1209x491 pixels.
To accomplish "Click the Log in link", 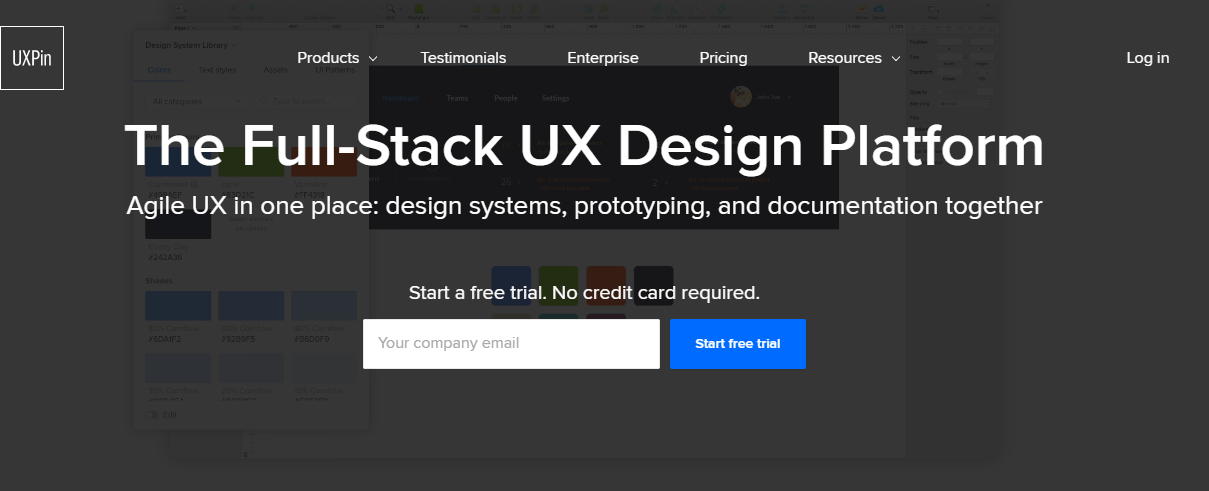I will (1147, 58).
